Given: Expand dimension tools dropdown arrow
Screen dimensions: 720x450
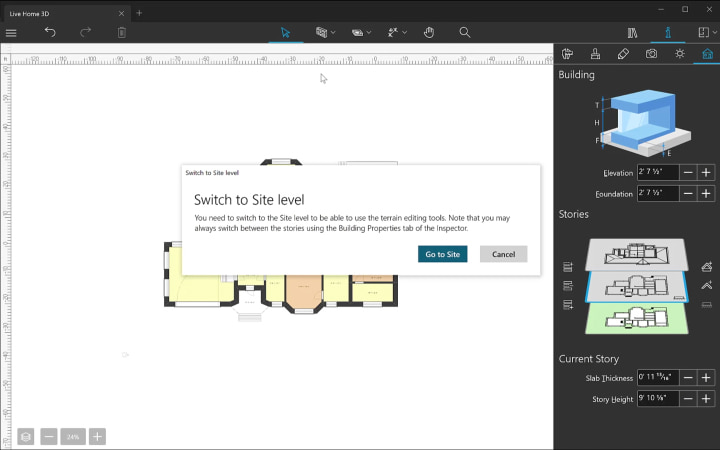Looking at the screenshot, I should pos(405,33).
